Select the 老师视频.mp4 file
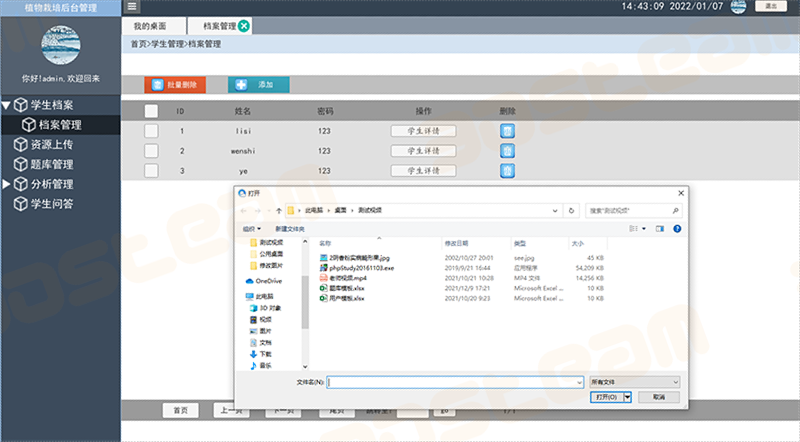Viewport: 800px width, 442px height. click(x=343, y=278)
